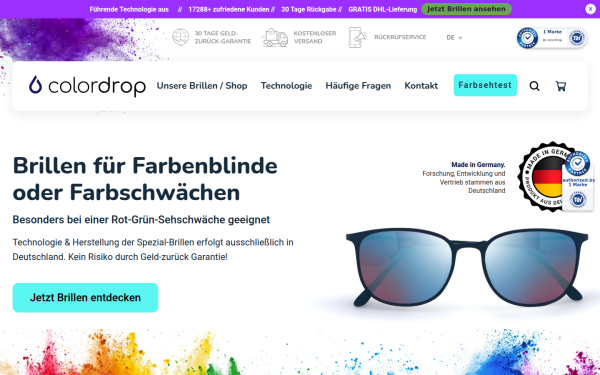Open the shopping cart icon
The height and width of the screenshot is (375, 600).
(x=561, y=86)
